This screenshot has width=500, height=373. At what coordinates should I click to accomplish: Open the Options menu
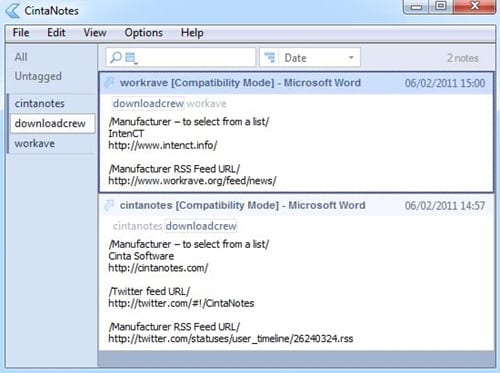click(144, 33)
